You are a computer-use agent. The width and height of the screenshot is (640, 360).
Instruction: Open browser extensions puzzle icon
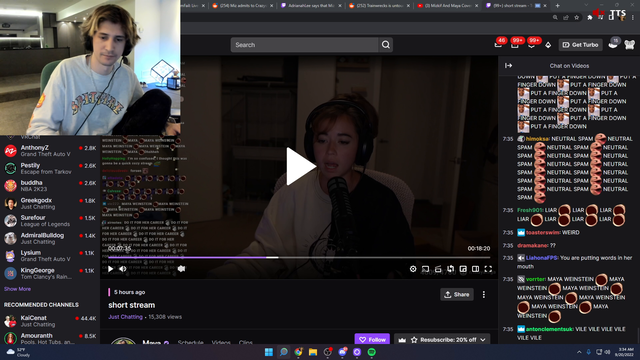click(x=590, y=18)
